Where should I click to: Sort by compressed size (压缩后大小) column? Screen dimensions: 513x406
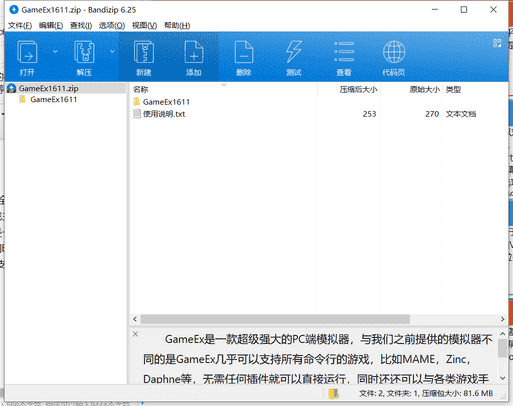click(358, 89)
